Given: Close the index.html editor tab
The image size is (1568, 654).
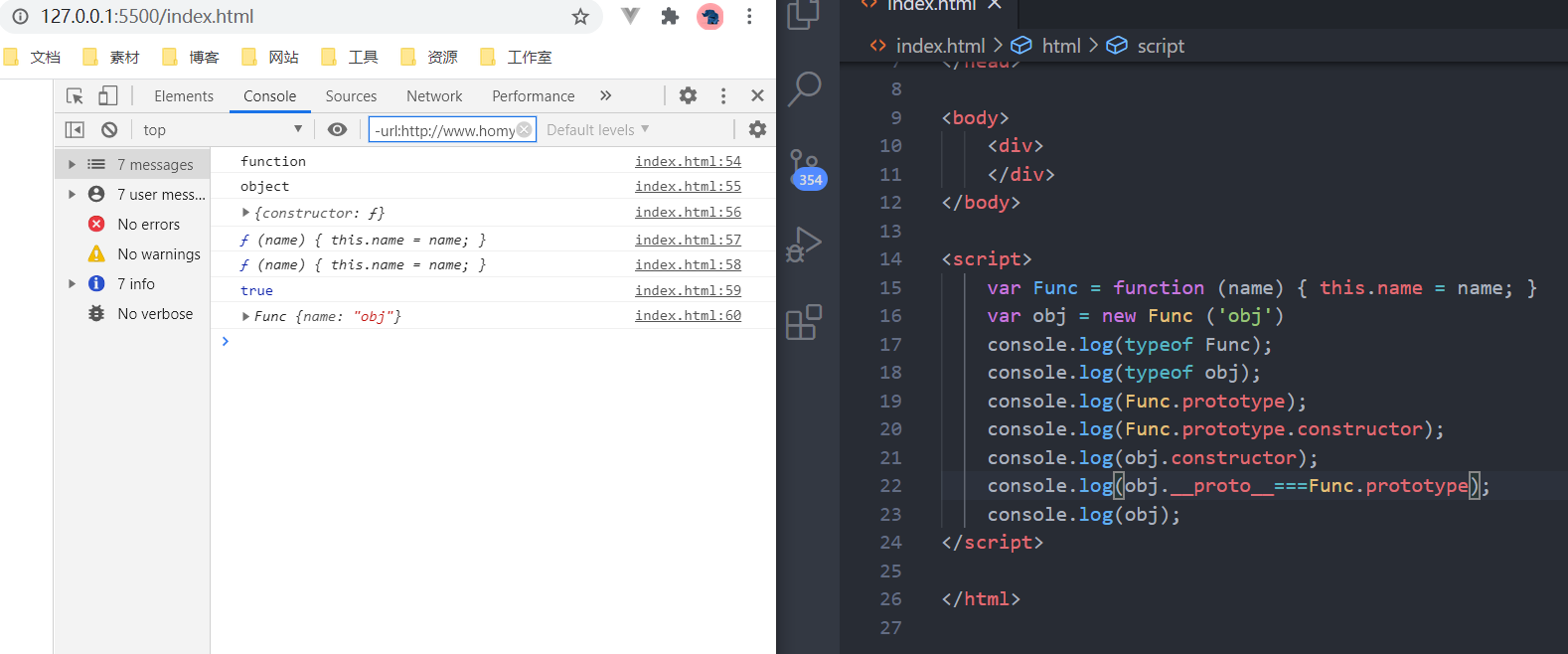Looking at the screenshot, I should tap(995, 5).
